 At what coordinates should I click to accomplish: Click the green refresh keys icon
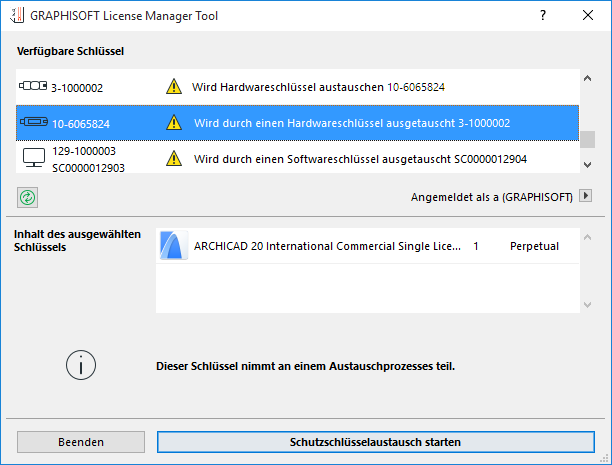pos(28,197)
